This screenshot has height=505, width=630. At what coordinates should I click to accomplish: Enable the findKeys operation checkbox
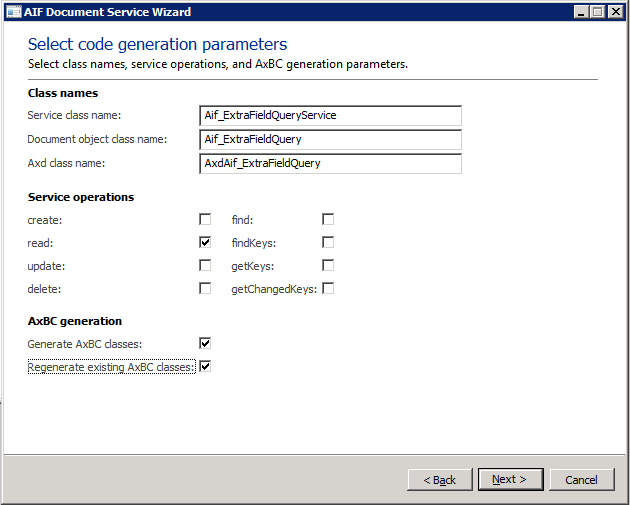point(328,242)
